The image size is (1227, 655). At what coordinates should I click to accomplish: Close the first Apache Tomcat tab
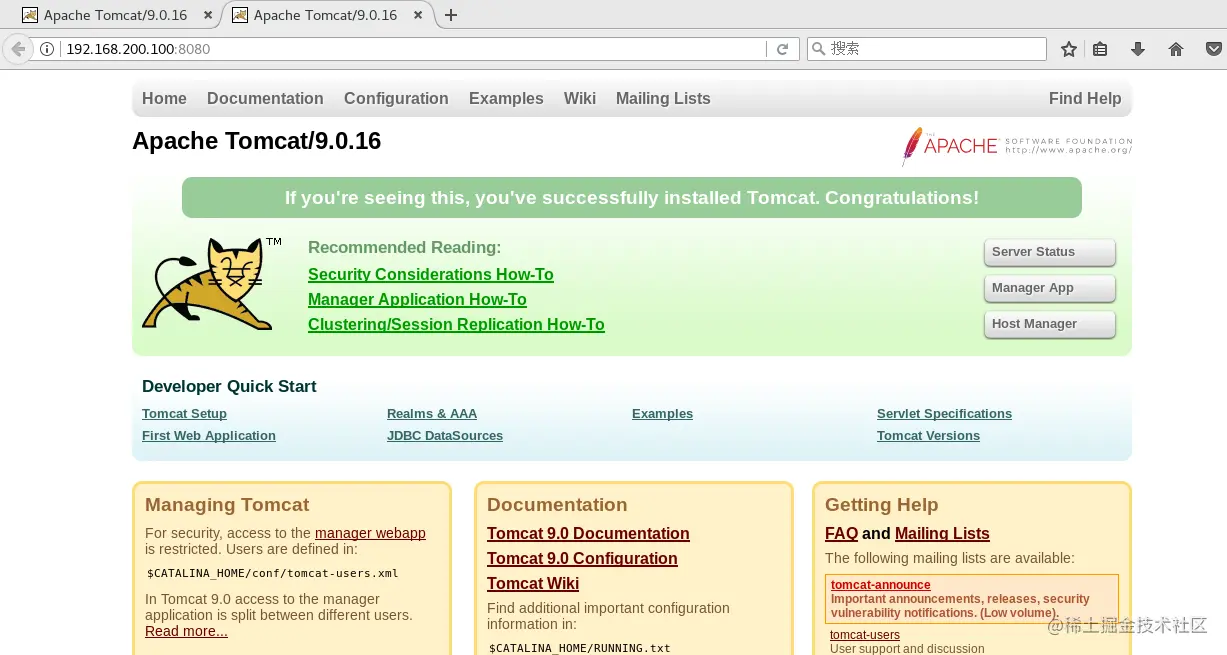coord(207,15)
